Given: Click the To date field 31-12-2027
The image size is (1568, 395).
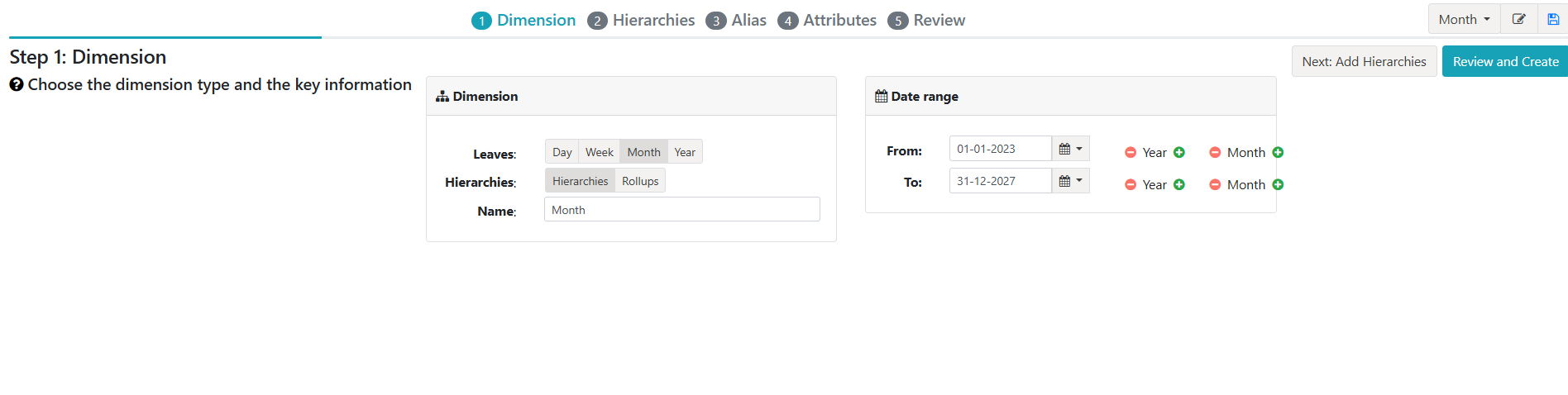Looking at the screenshot, I should (x=1001, y=180).
